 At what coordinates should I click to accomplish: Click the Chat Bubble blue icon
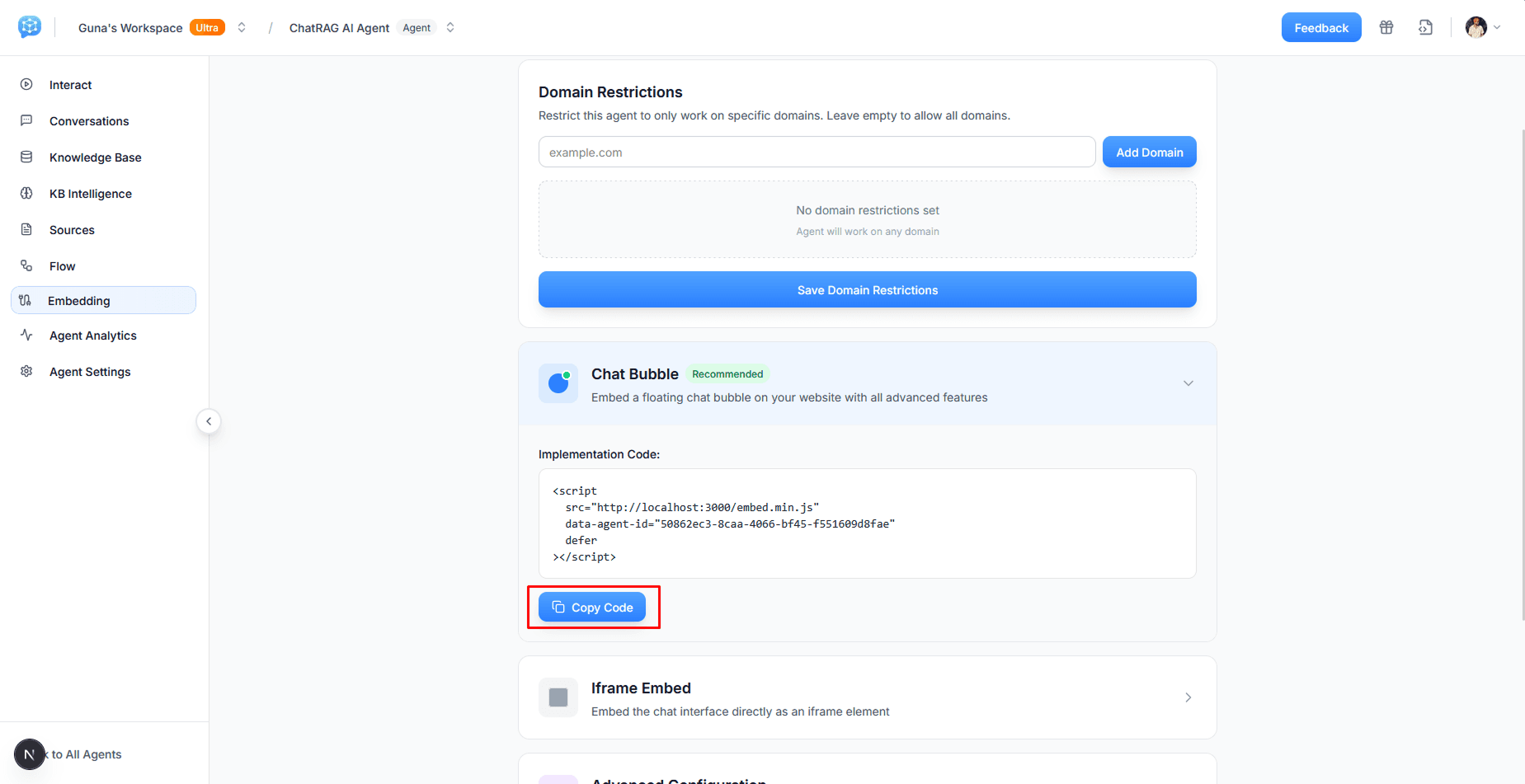pos(558,383)
